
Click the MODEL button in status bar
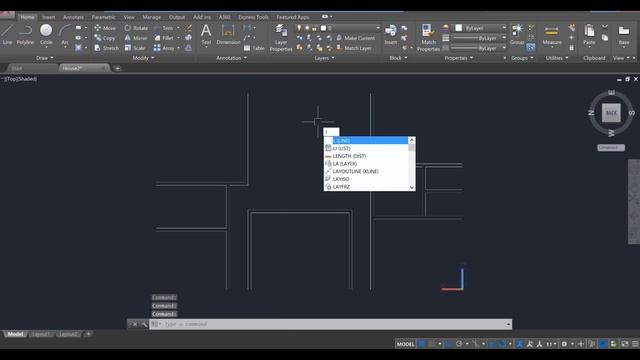405,344
